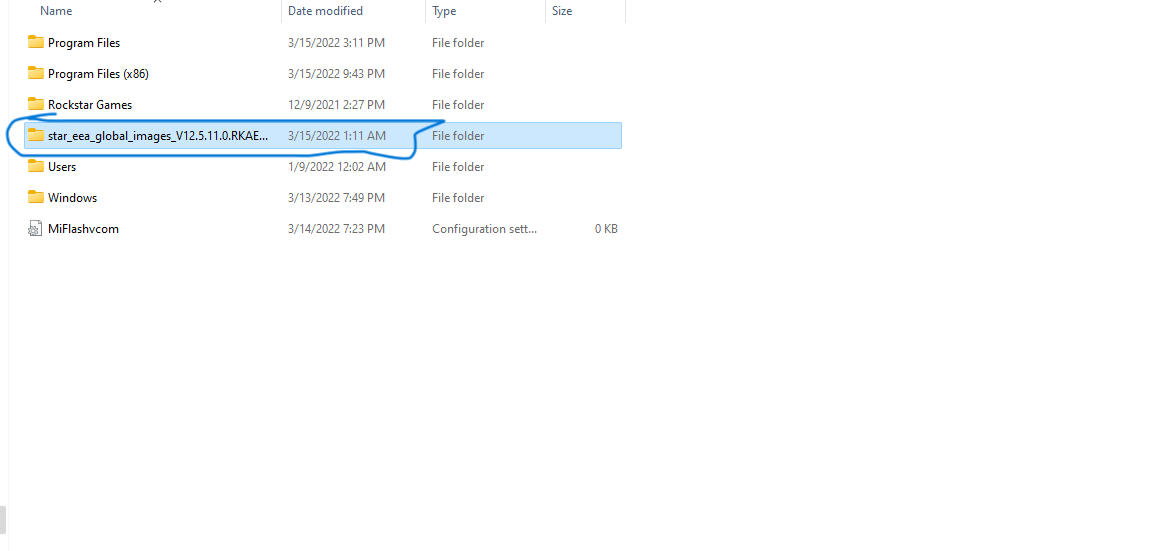
Task: Click the MiFlashvcom configuration file icon
Action: tap(35, 229)
